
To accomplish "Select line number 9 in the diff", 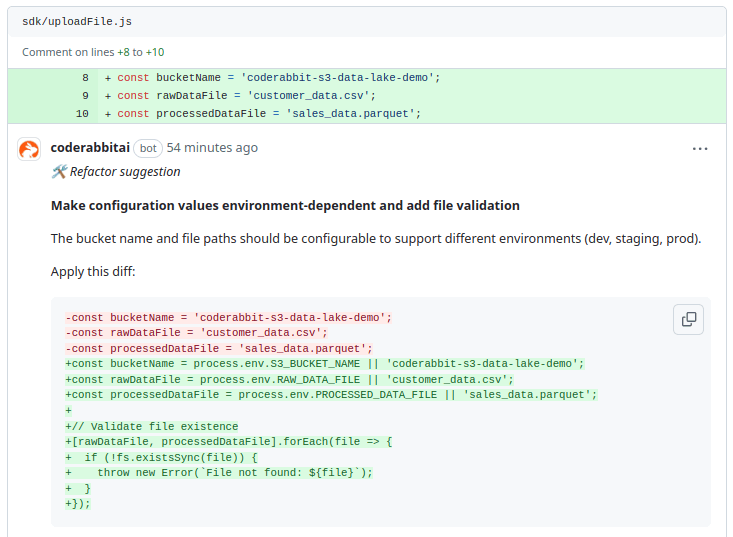I will (x=85, y=95).
